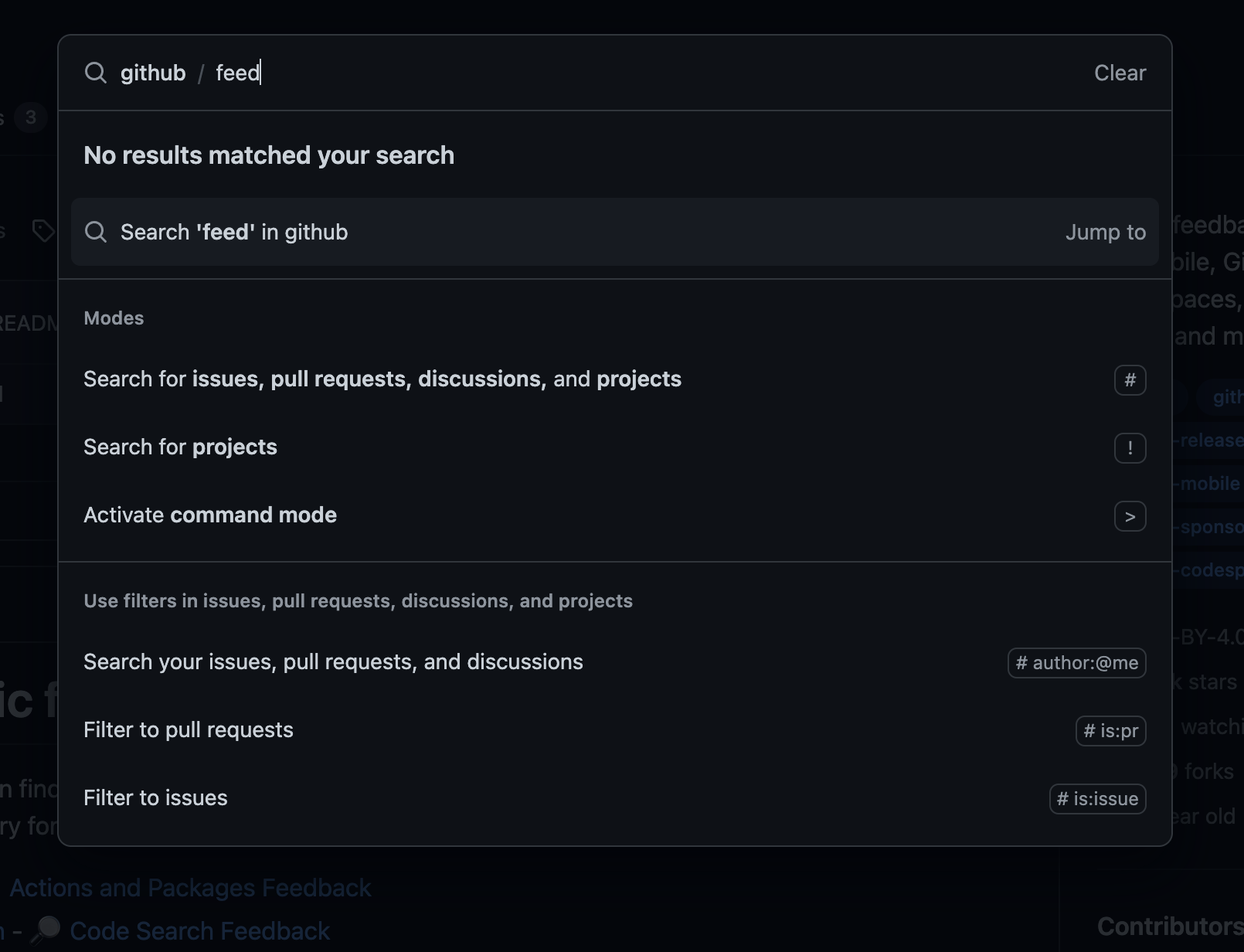Choose Filter to pull requests
The width and height of the screenshot is (1244, 952).
[x=615, y=730]
